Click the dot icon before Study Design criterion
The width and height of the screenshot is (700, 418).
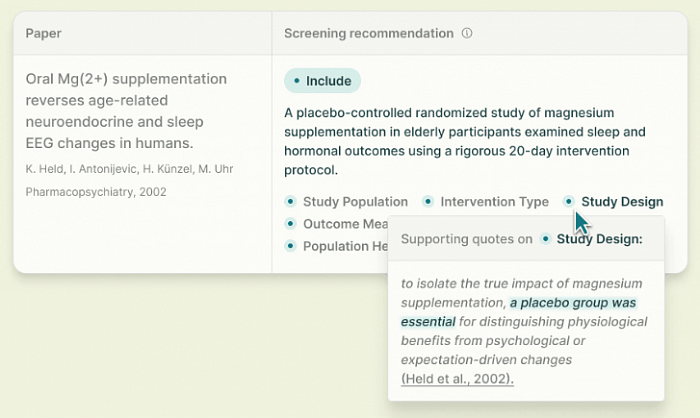(568, 201)
